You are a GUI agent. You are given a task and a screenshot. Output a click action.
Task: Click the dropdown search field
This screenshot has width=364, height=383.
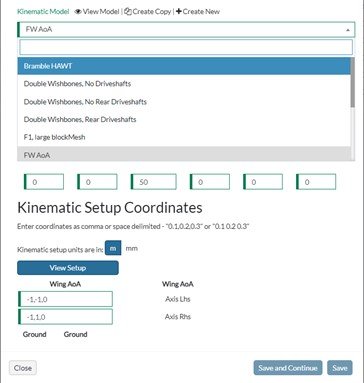tap(186, 47)
